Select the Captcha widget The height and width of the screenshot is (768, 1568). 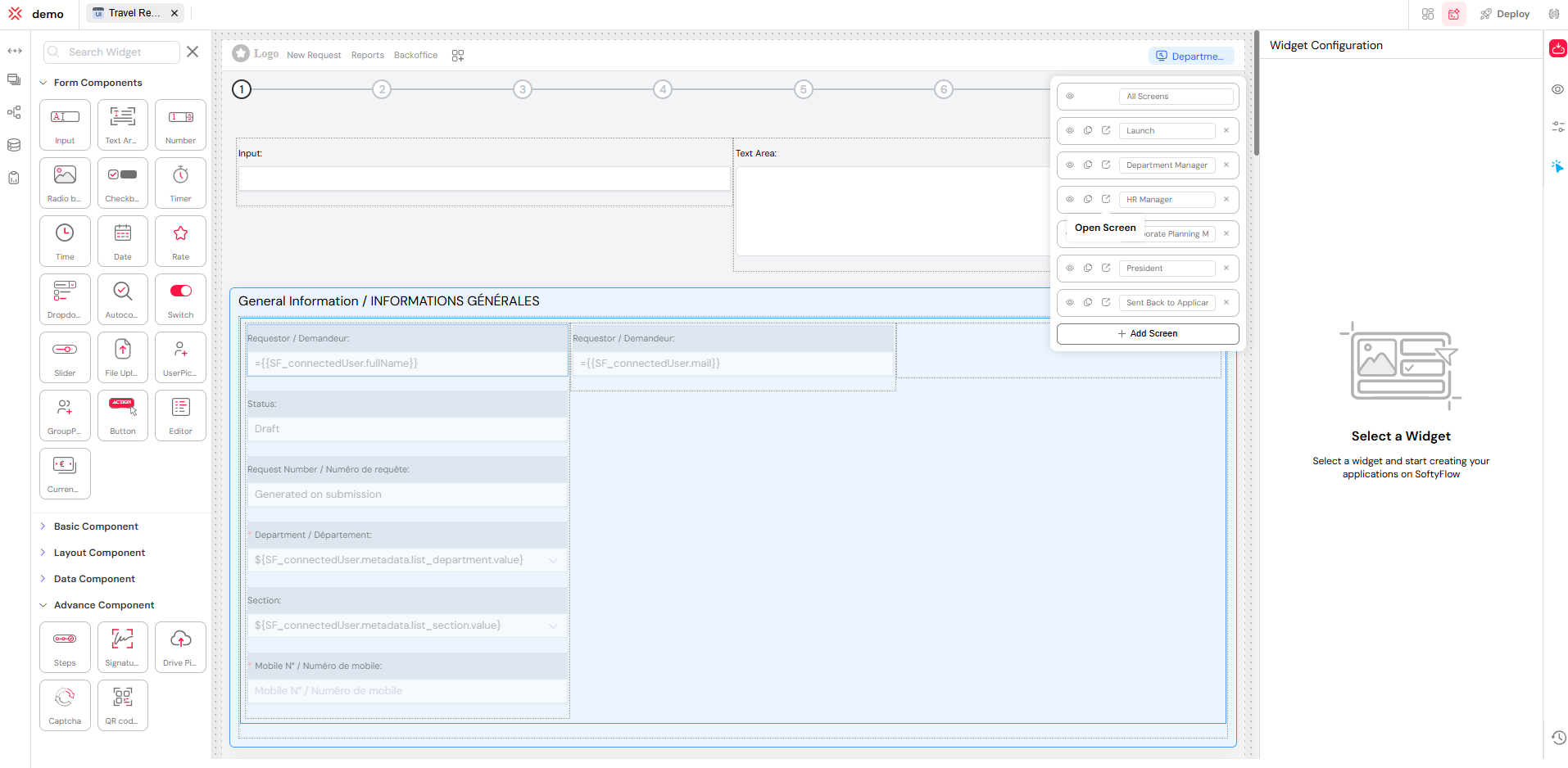click(65, 705)
